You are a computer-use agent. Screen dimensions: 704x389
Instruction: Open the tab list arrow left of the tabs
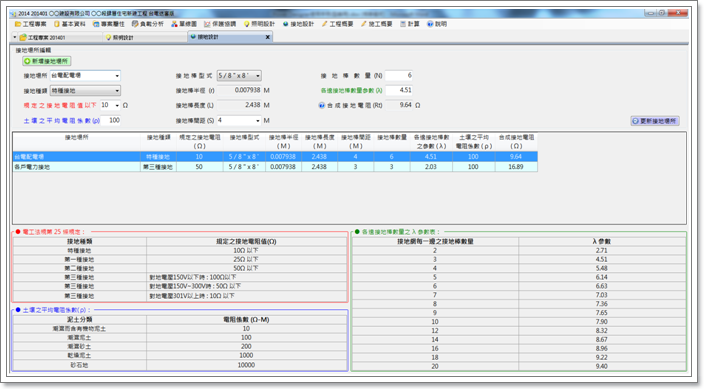coord(14,37)
